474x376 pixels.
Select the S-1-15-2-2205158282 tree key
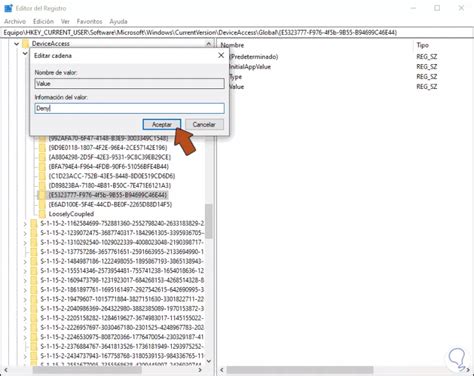[122, 318]
